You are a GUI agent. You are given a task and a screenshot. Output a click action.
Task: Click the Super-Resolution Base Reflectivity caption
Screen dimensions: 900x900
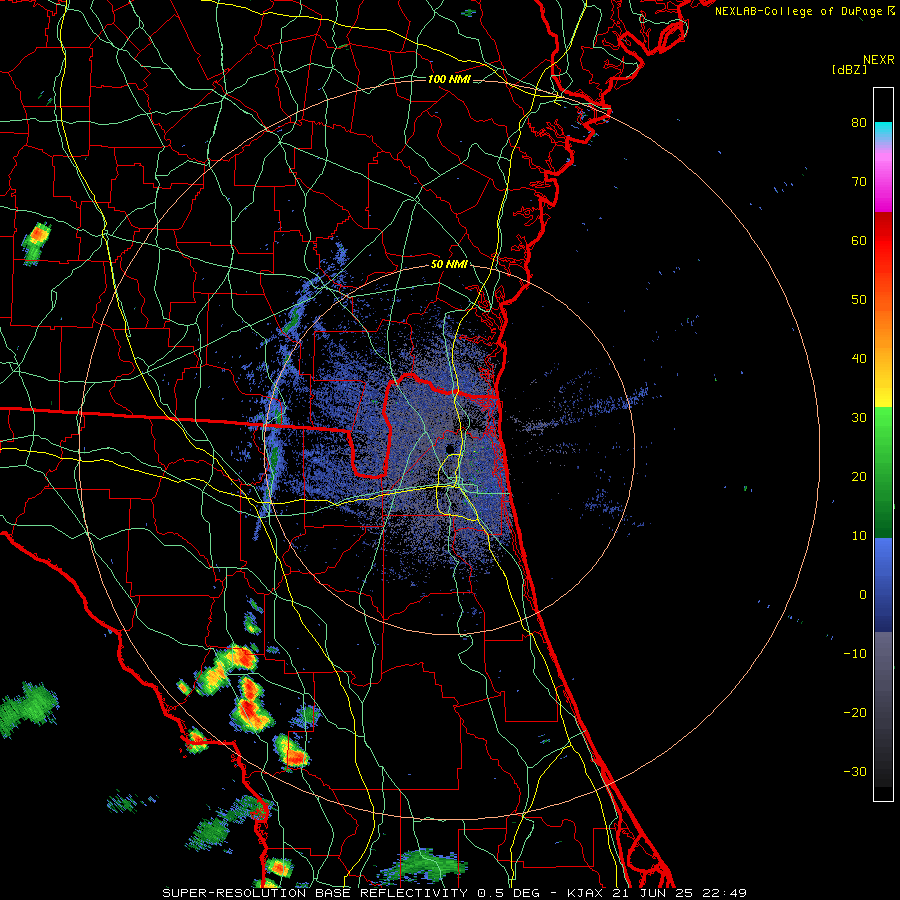(454, 893)
